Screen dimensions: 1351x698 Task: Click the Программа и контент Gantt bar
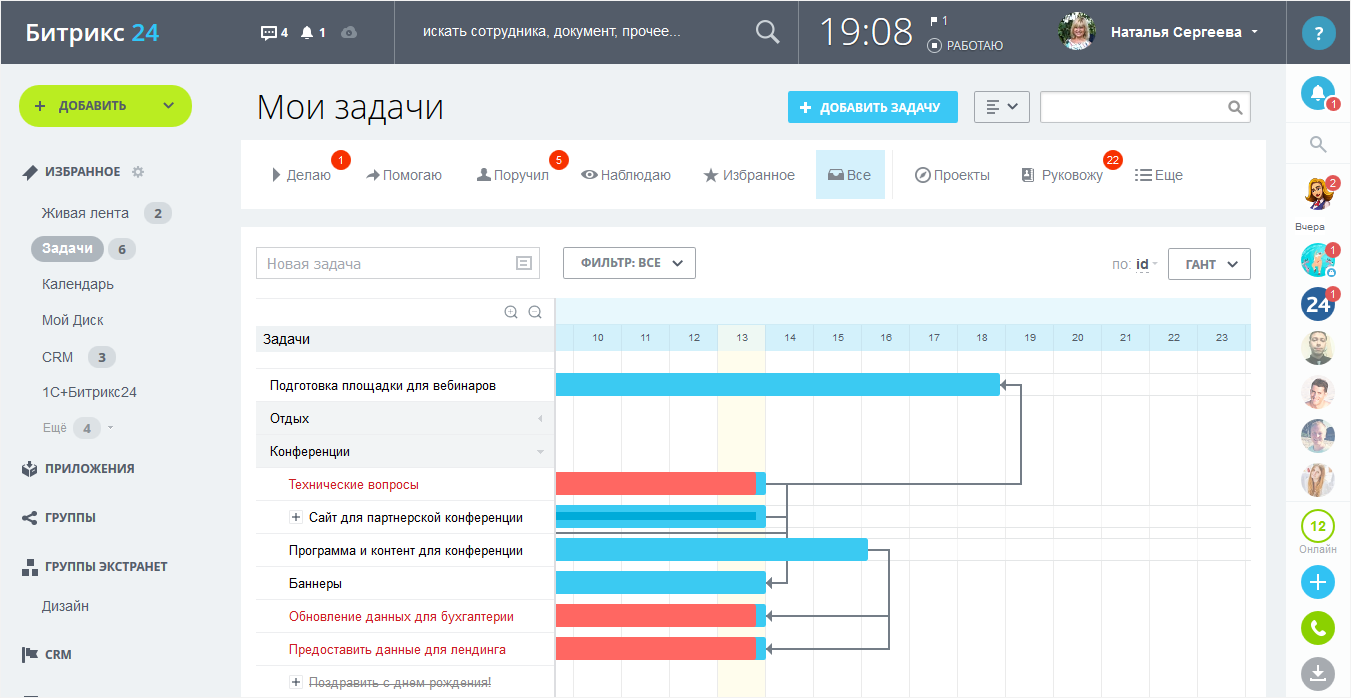710,550
